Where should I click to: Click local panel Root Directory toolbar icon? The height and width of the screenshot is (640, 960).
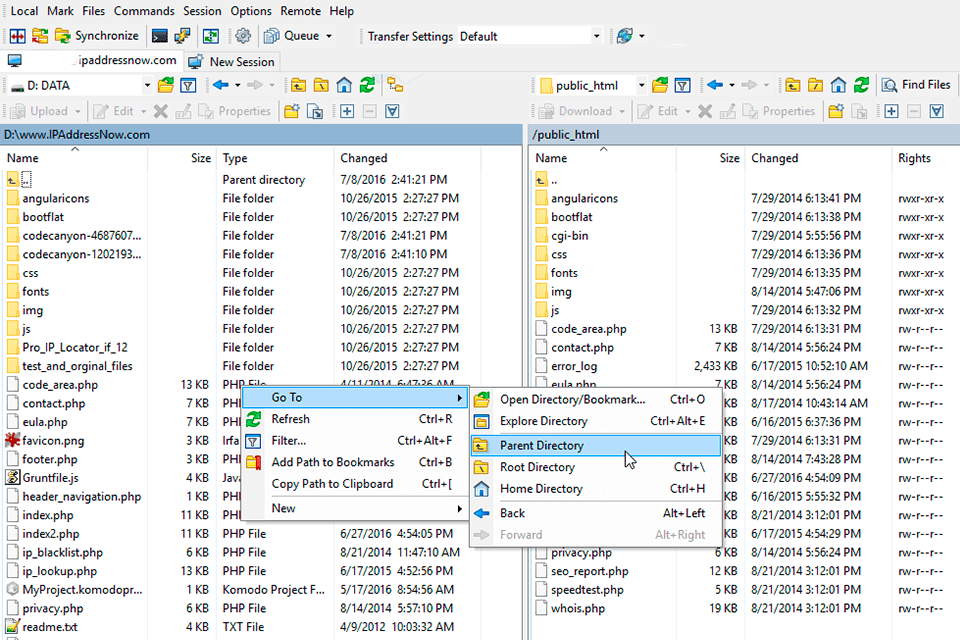[321, 85]
